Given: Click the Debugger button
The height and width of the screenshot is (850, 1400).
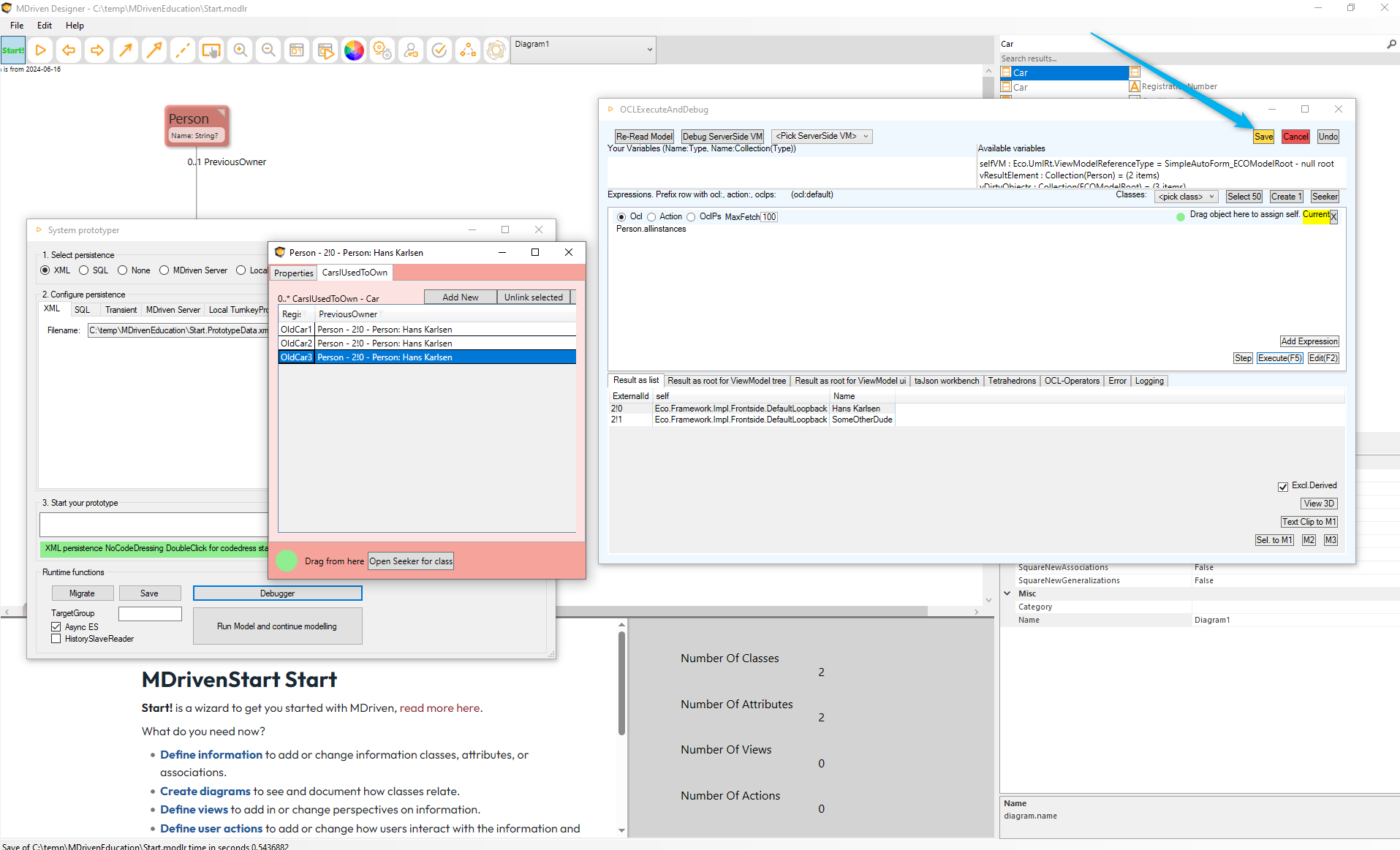Looking at the screenshot, I should (x=277, y=593).
